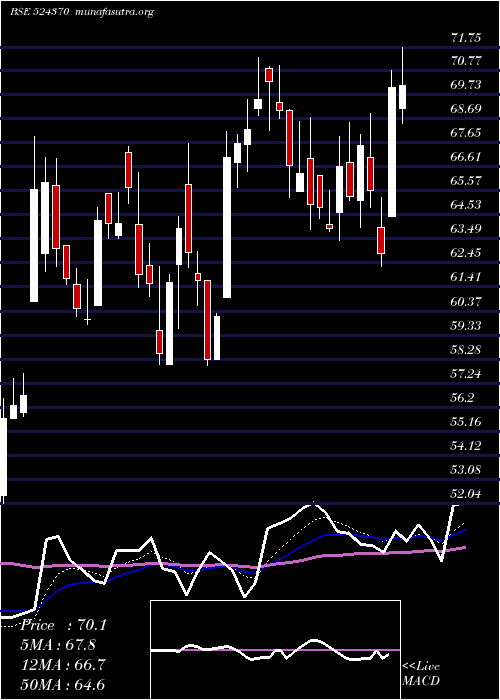The height and width of the screenshot is (700, 500).
Task: Click the 63.49 price axis label
Action: 466,229
